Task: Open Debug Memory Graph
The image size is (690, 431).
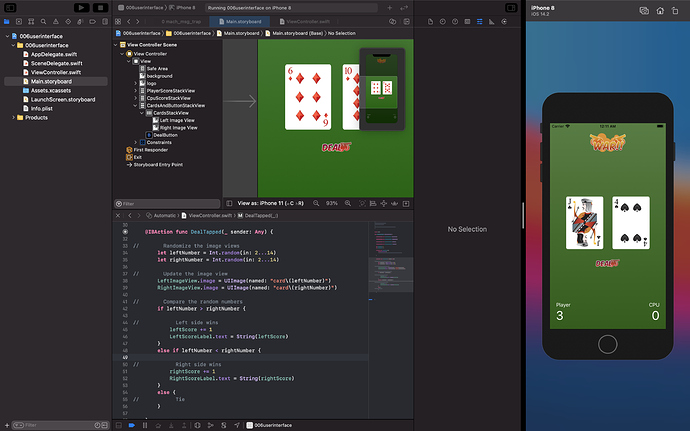Action: pyautogui.click(x=210, y=425)
